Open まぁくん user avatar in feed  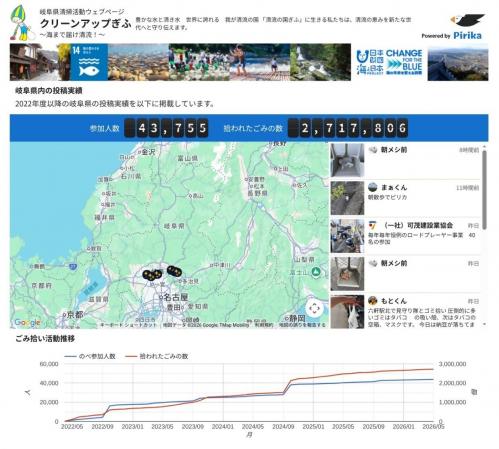coord(373,187)
